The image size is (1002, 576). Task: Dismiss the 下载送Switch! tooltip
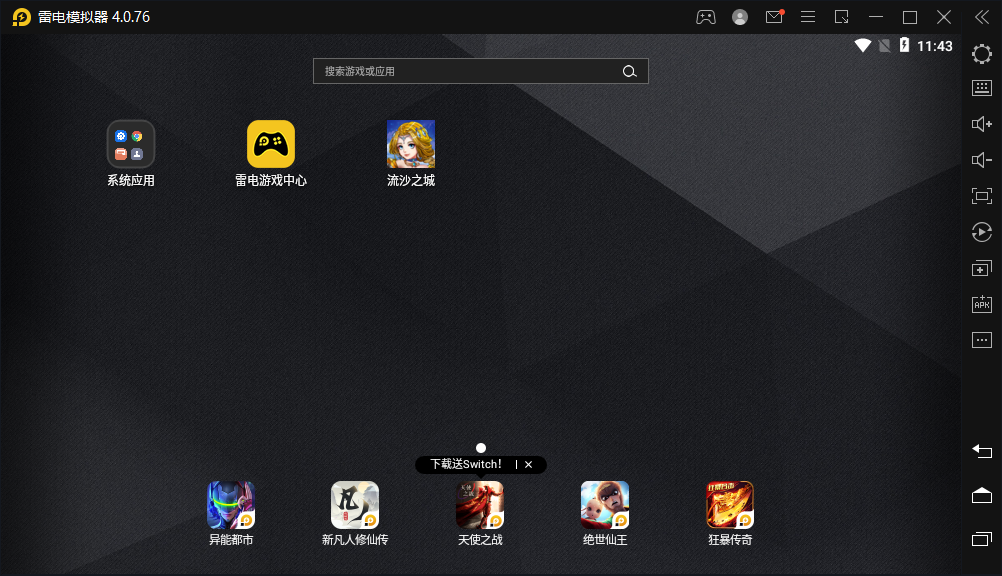coord(528,465)
